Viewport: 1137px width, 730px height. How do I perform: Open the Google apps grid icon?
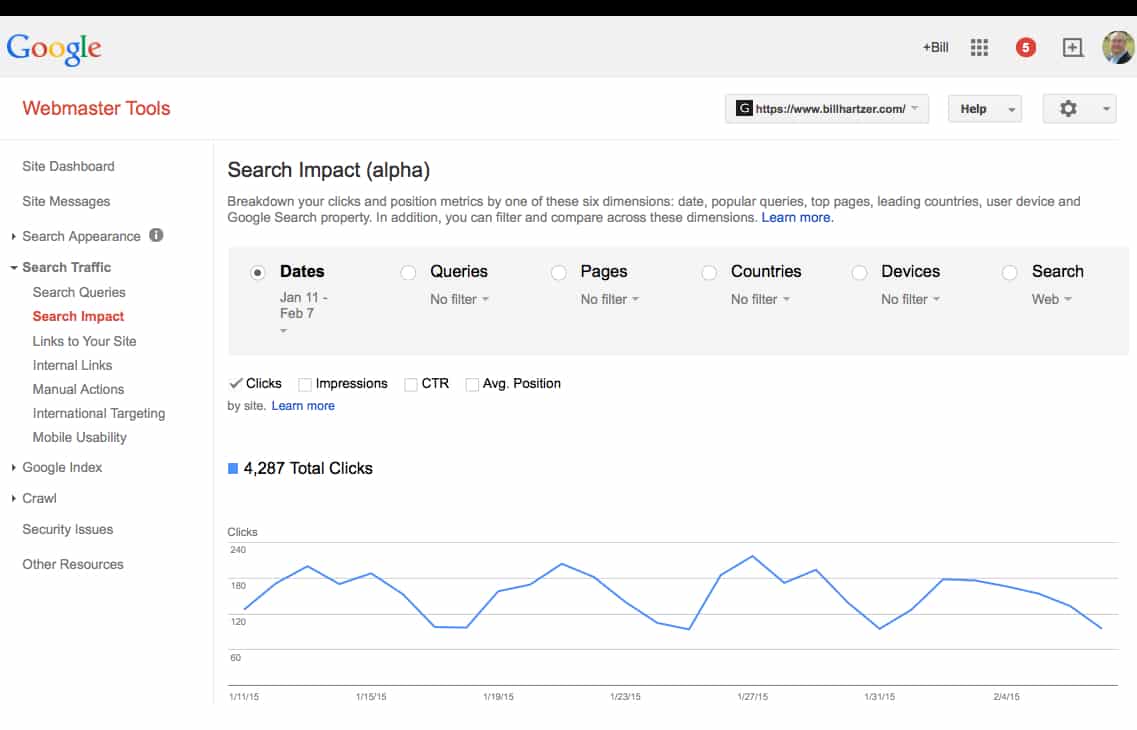[979, 47]
